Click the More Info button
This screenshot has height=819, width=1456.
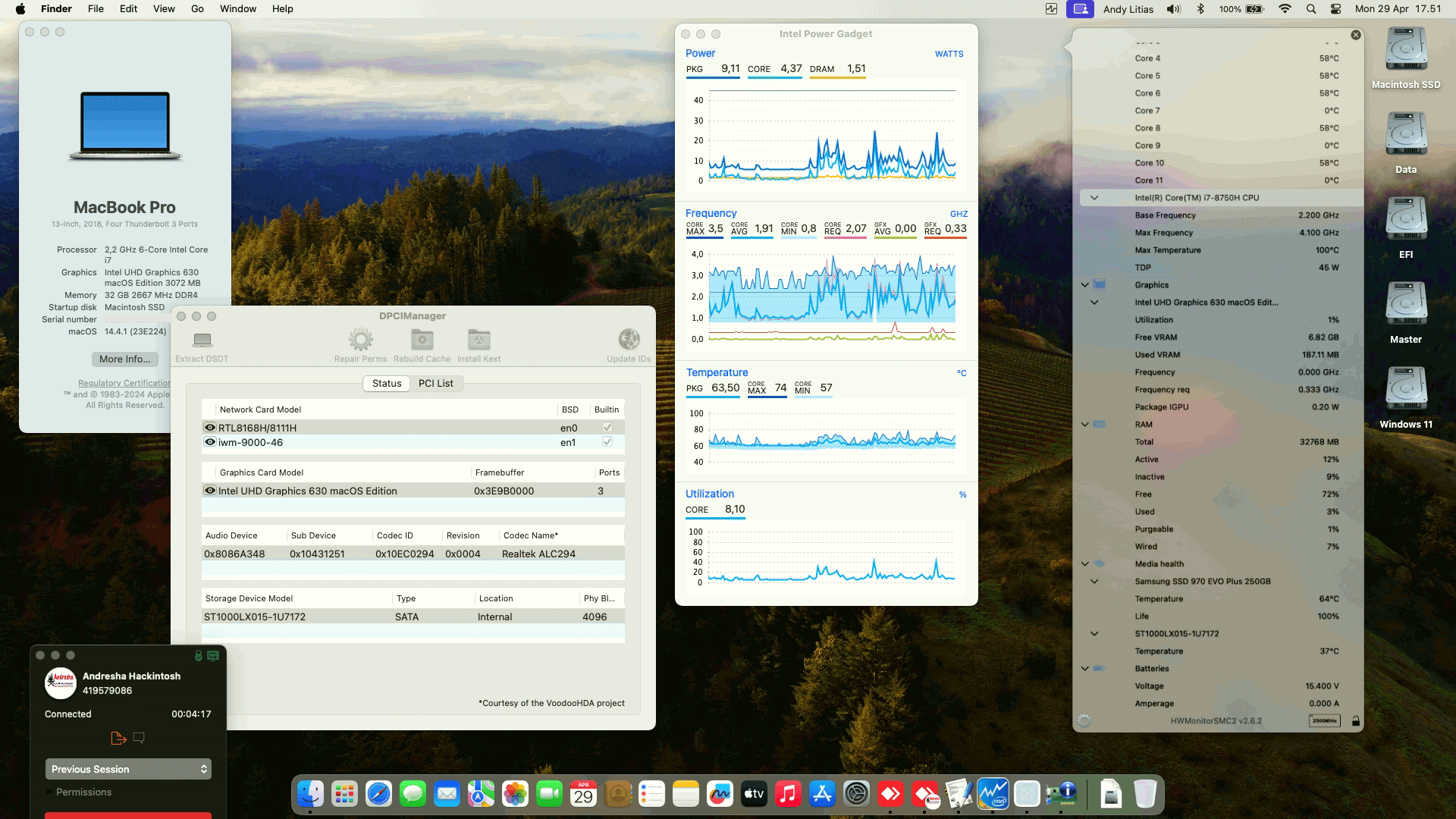(x=124, y=359)
